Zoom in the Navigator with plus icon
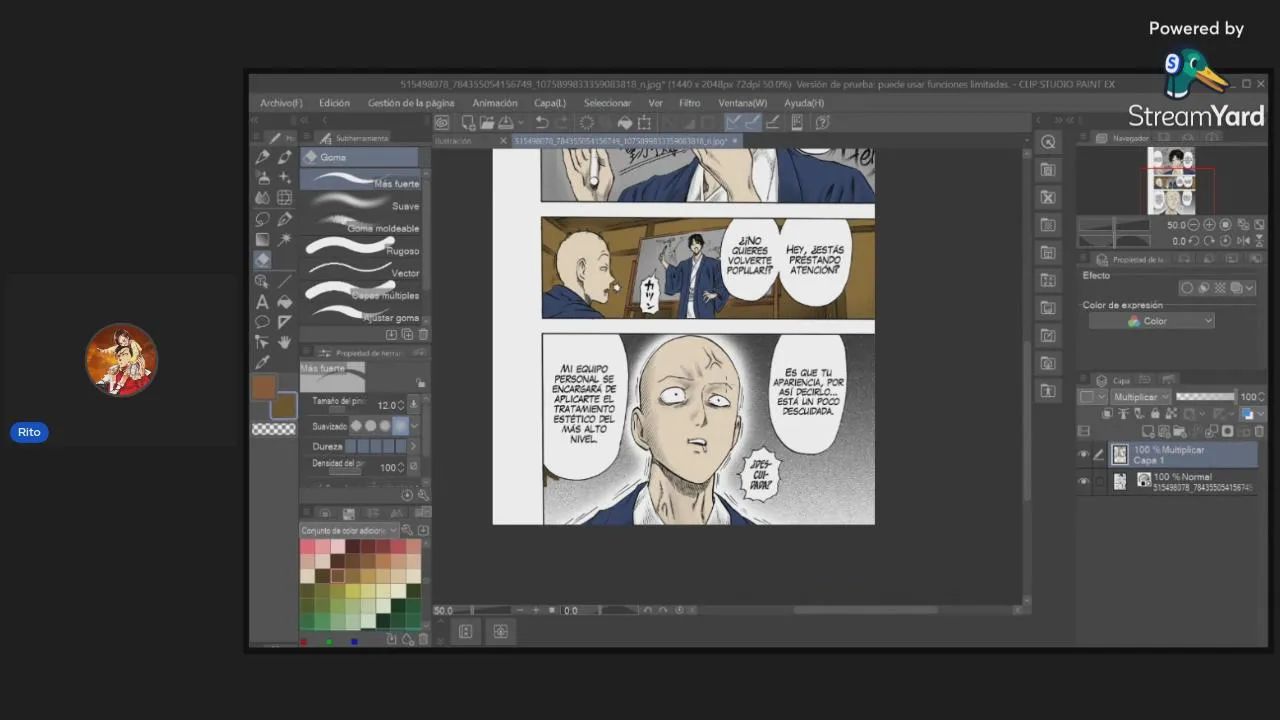 click(x=1209, y=225)
